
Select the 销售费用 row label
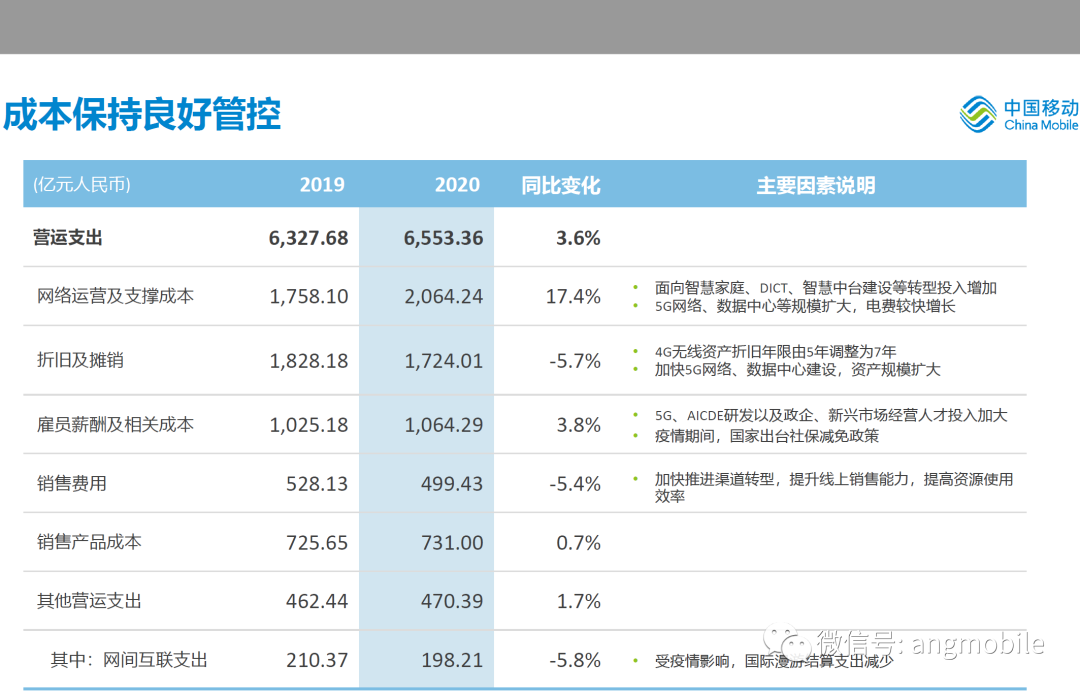[x=72, y=483]
